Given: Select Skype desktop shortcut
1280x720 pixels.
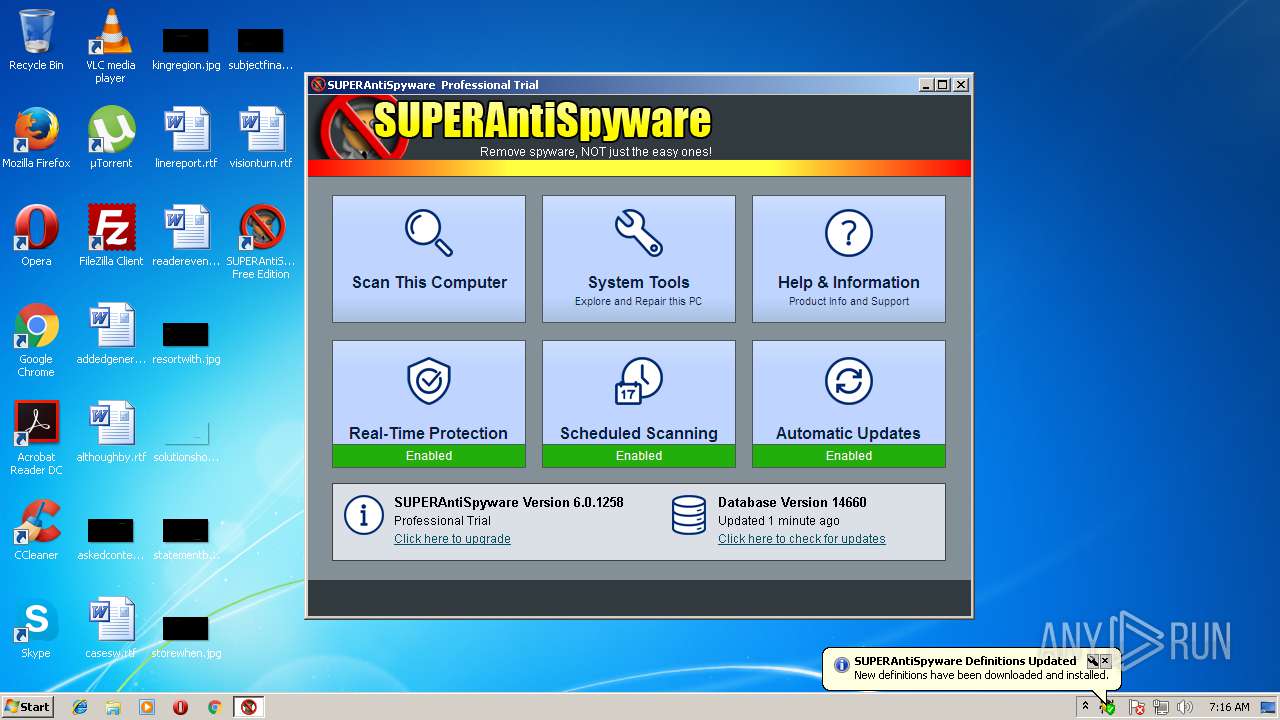Looking at the screenshot, I should point(36,628).
